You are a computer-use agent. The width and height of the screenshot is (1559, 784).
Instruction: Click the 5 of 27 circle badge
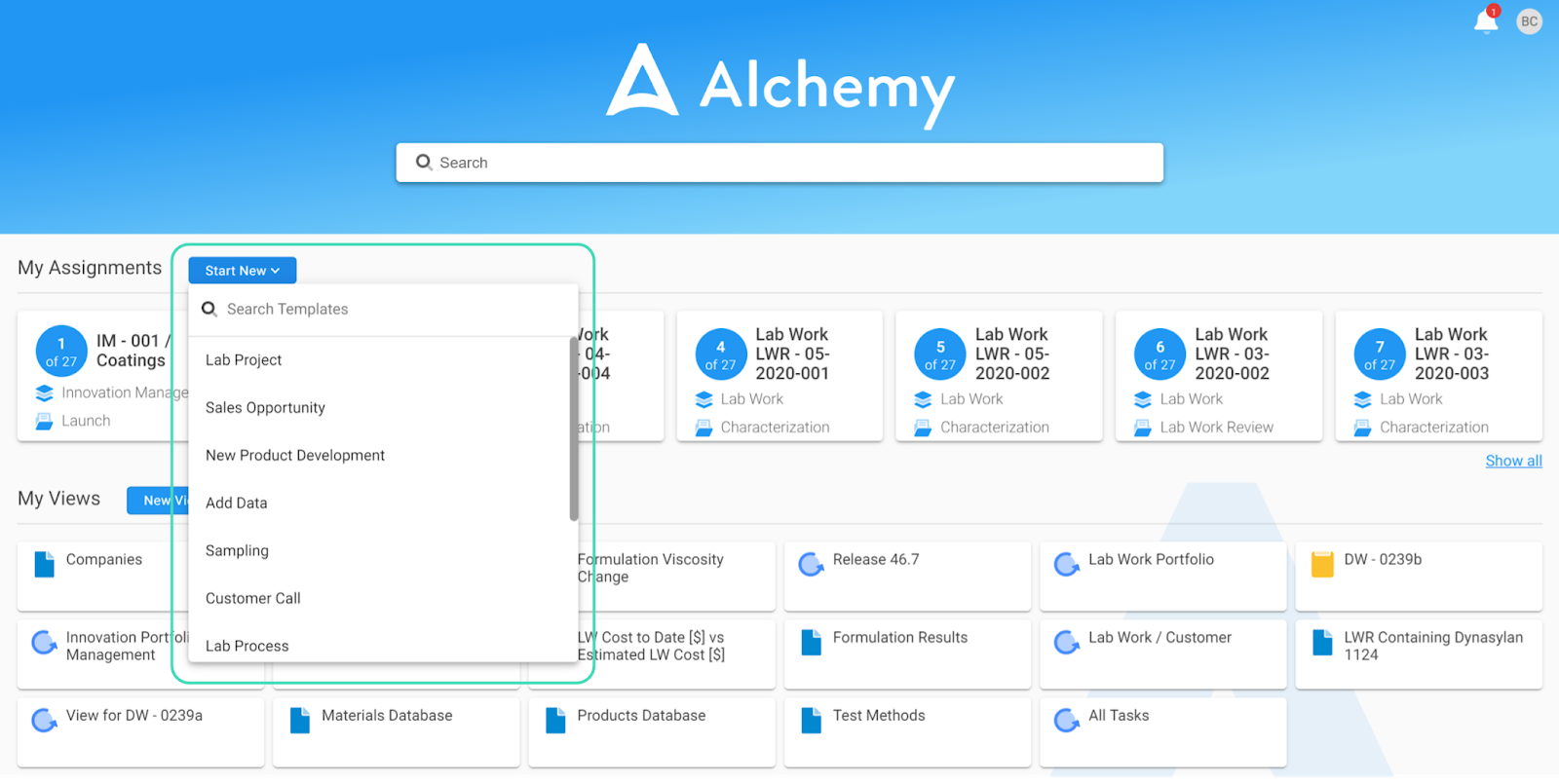pos(940,355)
